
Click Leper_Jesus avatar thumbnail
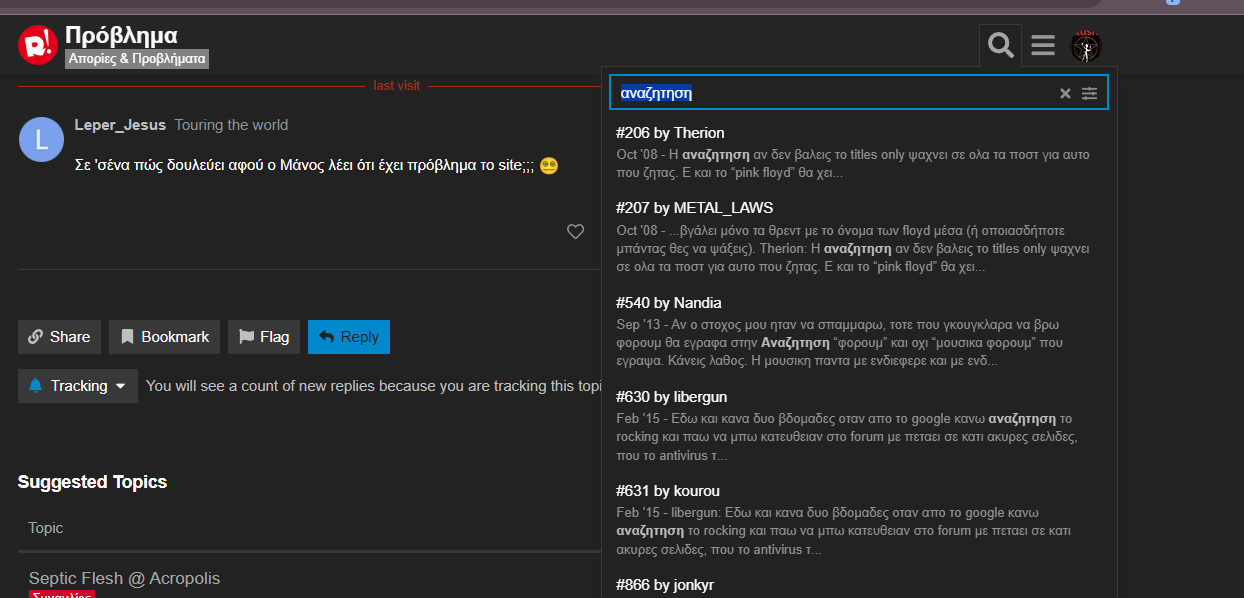pos(41,139)
